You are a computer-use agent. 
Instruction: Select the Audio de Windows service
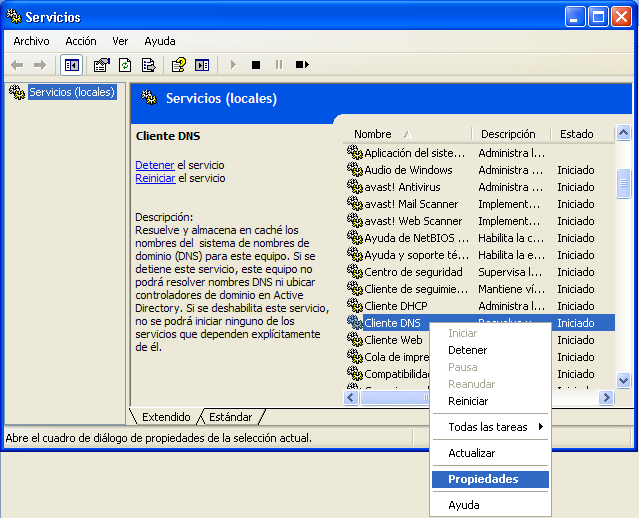click(480, 170)
